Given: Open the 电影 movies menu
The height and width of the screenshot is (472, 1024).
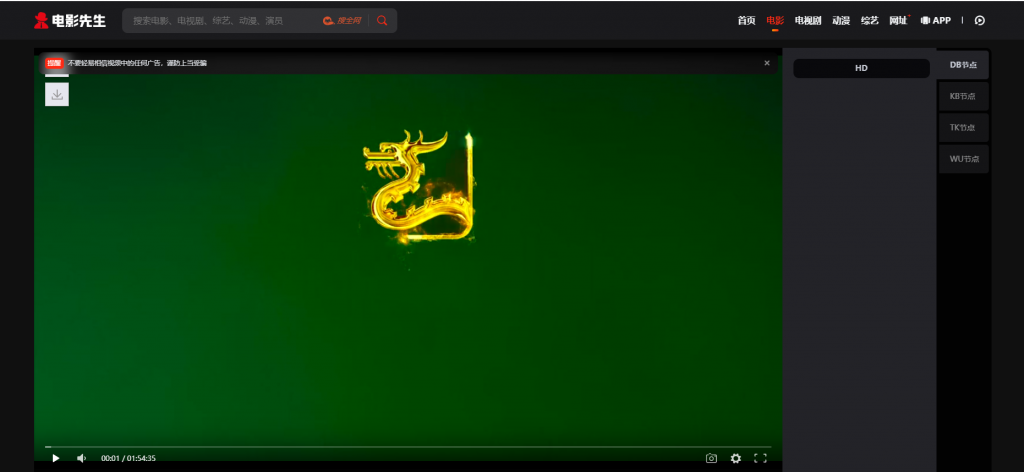Looking at the screenshot, I should tap(775, 21).
